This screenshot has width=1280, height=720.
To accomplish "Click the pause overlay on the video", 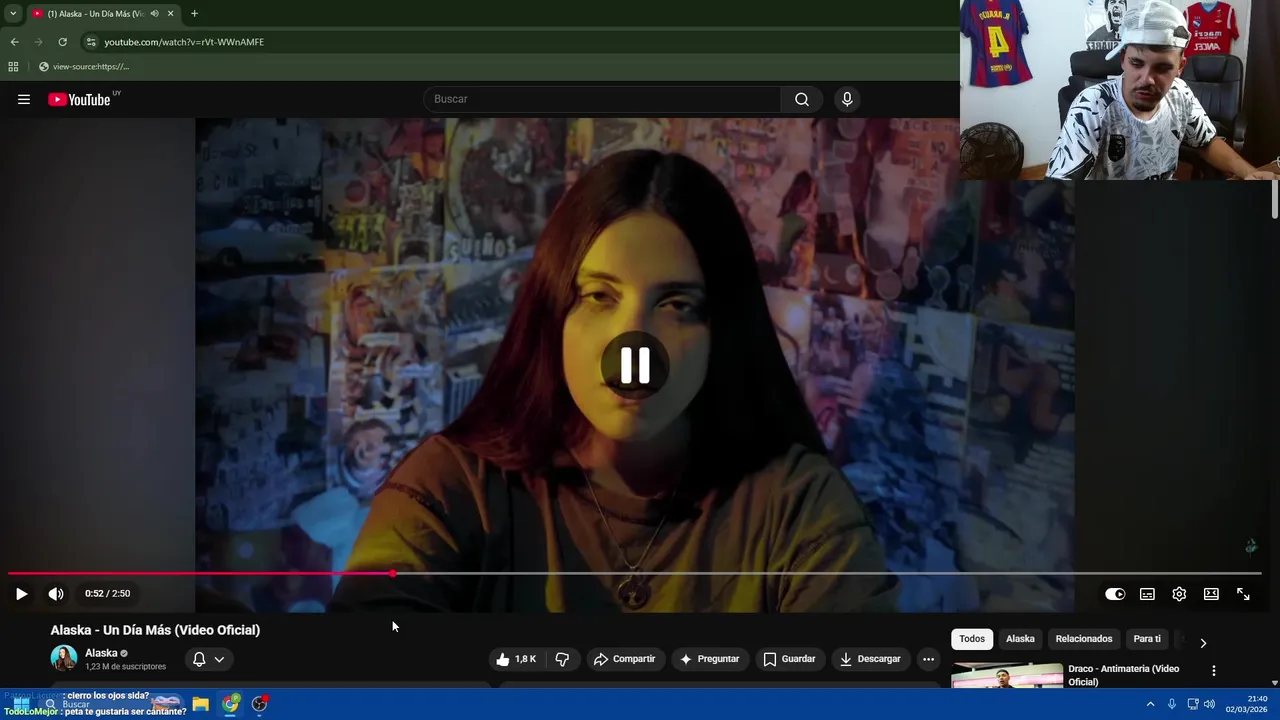I will tap(635, 366).
